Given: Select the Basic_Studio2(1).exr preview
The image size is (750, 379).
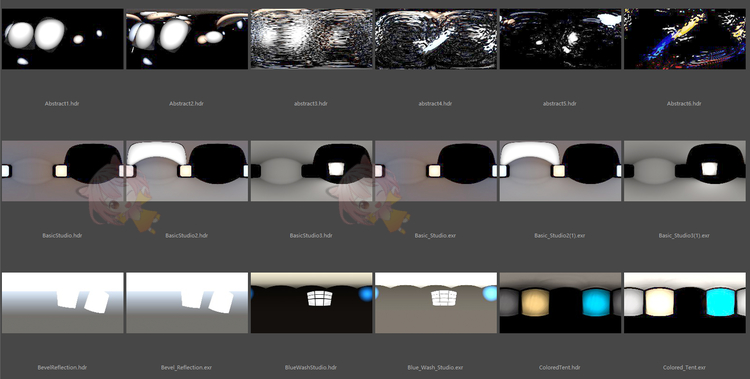Looking at the screenshot, I should tap(560, 171).
